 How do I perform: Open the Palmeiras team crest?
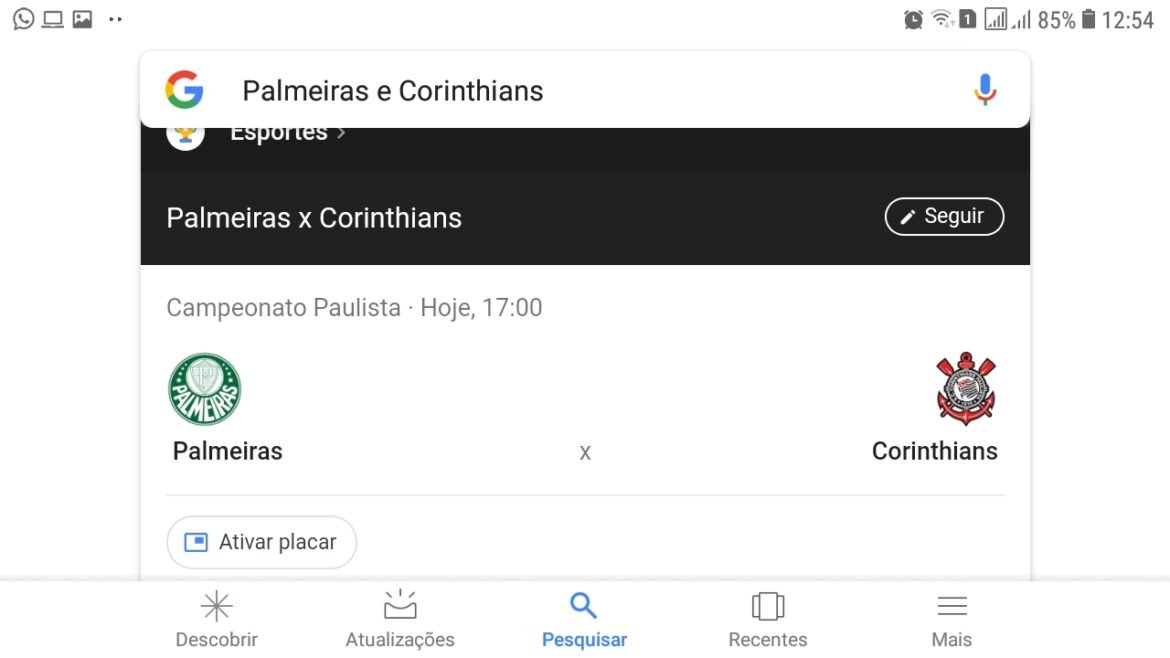click(x=205, y=389)
